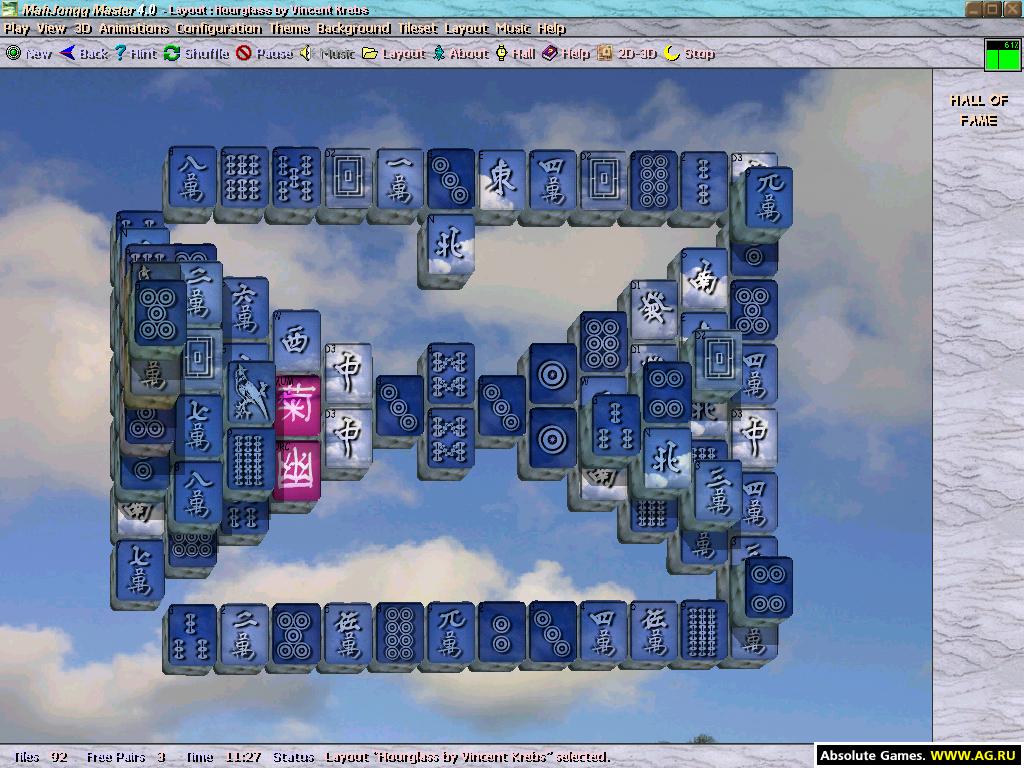Switch view with the 2D-3D button
The height and width of the screenshot is (768, 1024).
(x=626, y=54)
